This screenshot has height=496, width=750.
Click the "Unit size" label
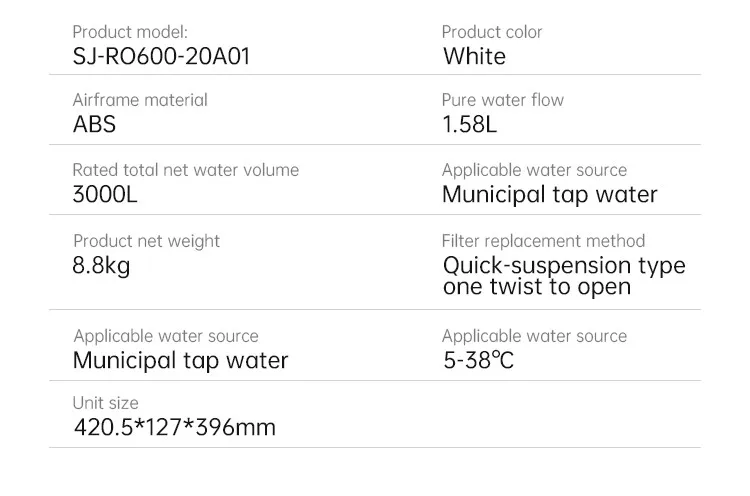pos(105,403)
